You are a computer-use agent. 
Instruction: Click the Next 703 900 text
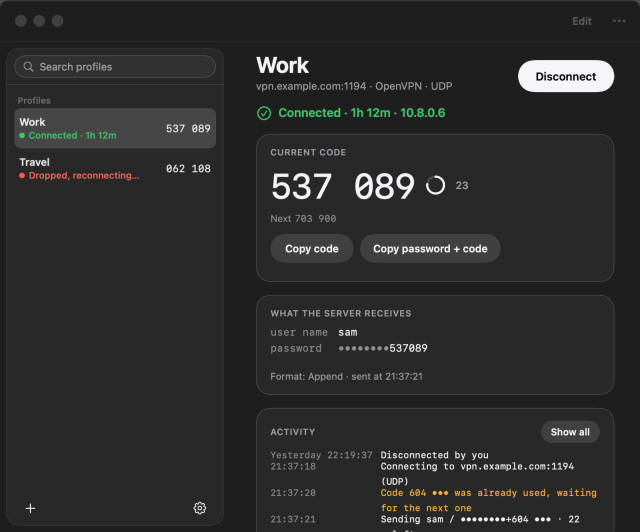[303, 219]
